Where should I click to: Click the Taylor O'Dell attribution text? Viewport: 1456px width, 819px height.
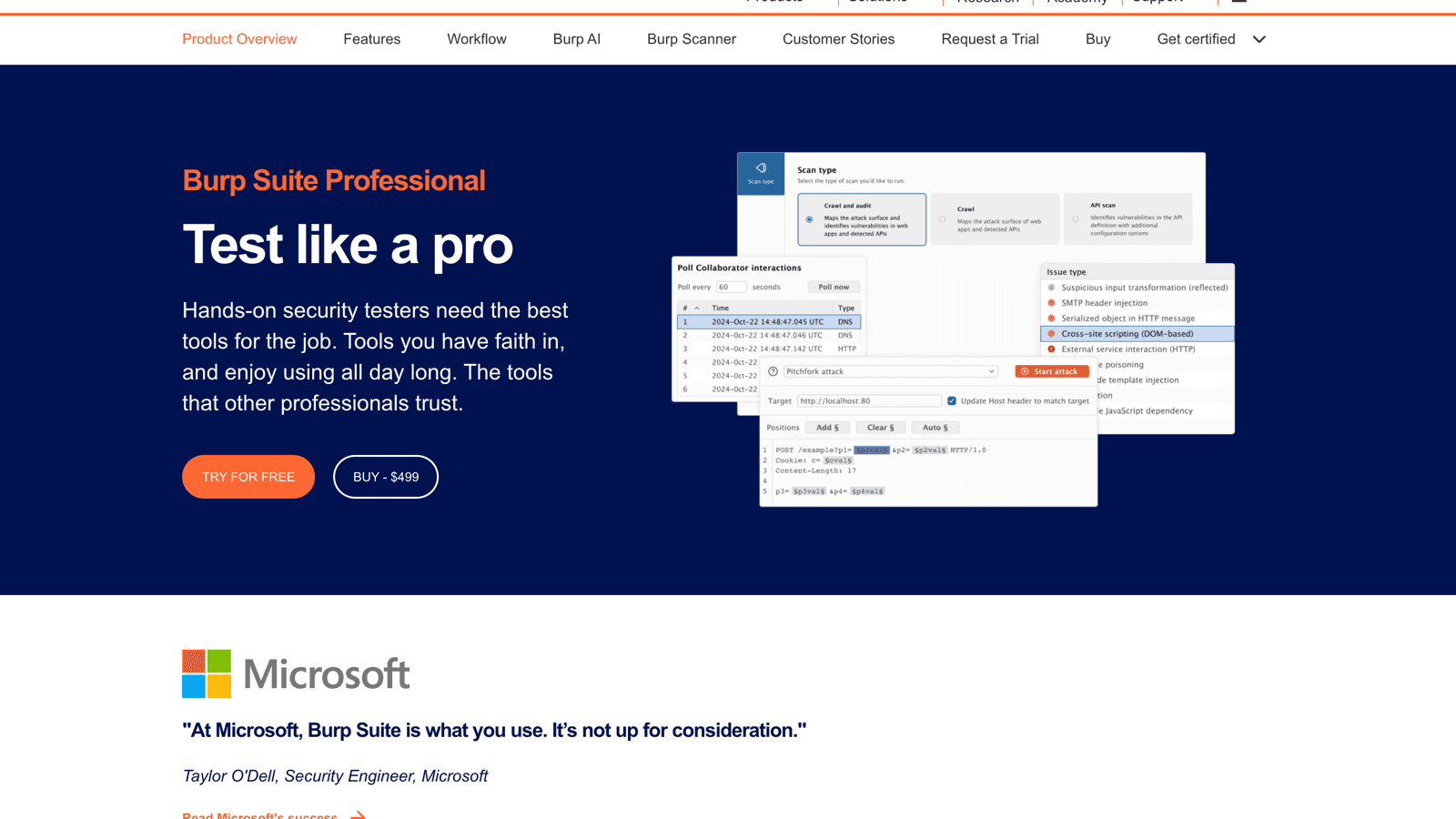click(x=335, y=776)
